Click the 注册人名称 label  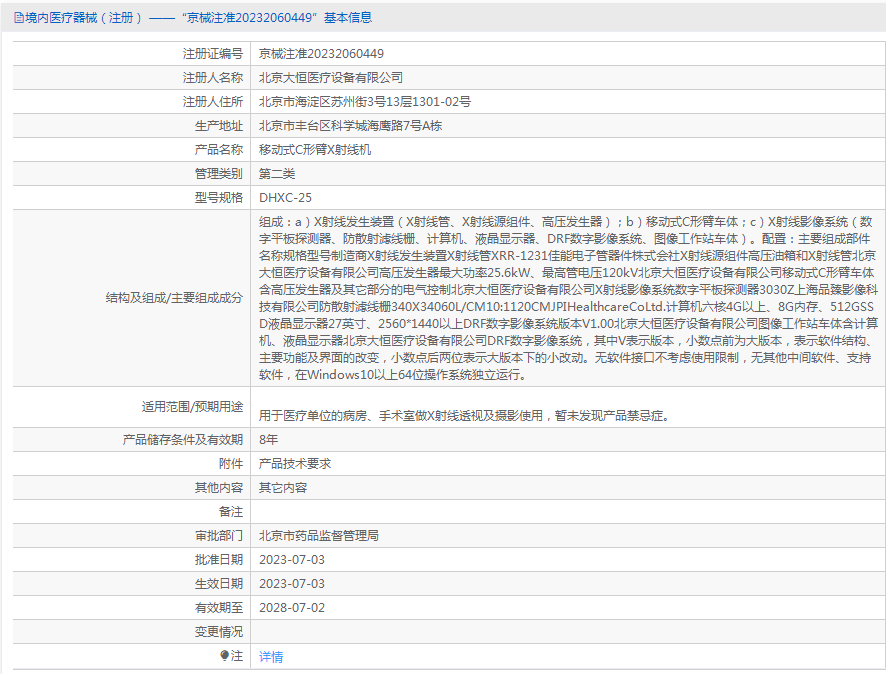(x=212, y=77)
